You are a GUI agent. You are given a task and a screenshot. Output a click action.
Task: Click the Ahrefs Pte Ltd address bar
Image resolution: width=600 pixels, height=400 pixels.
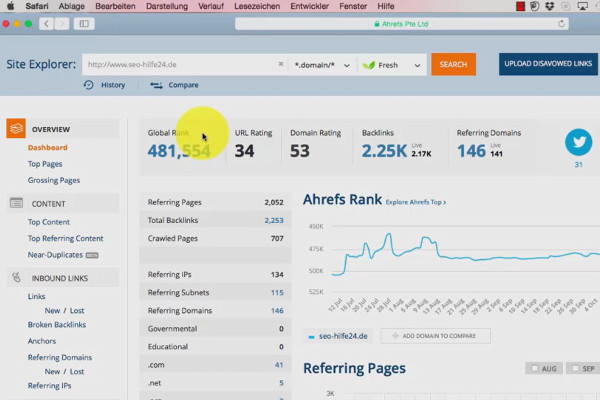pyautogui.click(x=402, y=24)
